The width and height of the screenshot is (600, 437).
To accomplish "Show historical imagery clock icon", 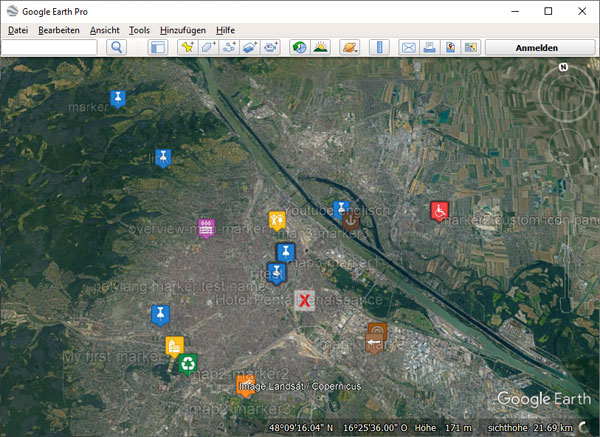I will pos(300,47).
